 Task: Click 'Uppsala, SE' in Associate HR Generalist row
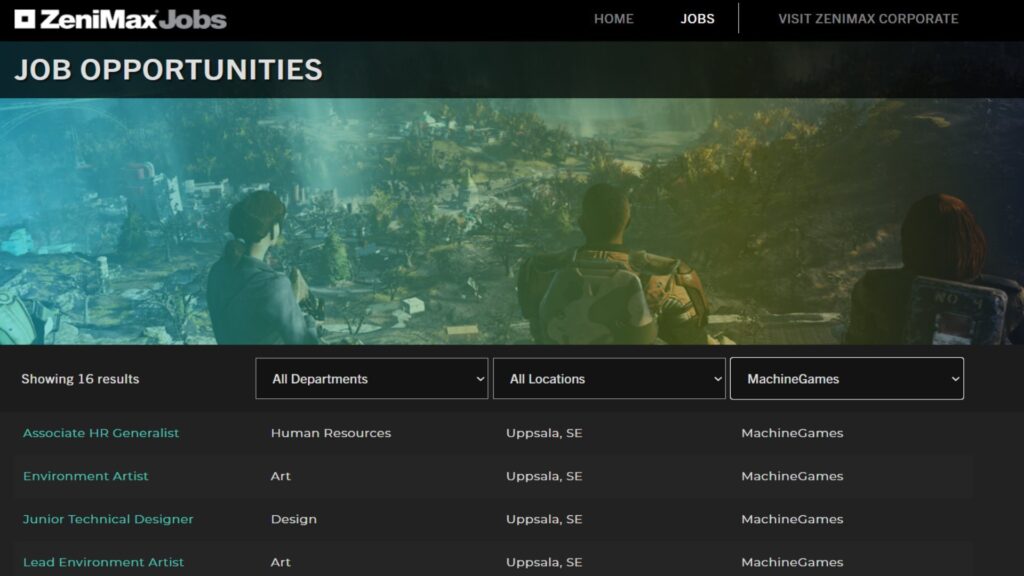point(544,433)
